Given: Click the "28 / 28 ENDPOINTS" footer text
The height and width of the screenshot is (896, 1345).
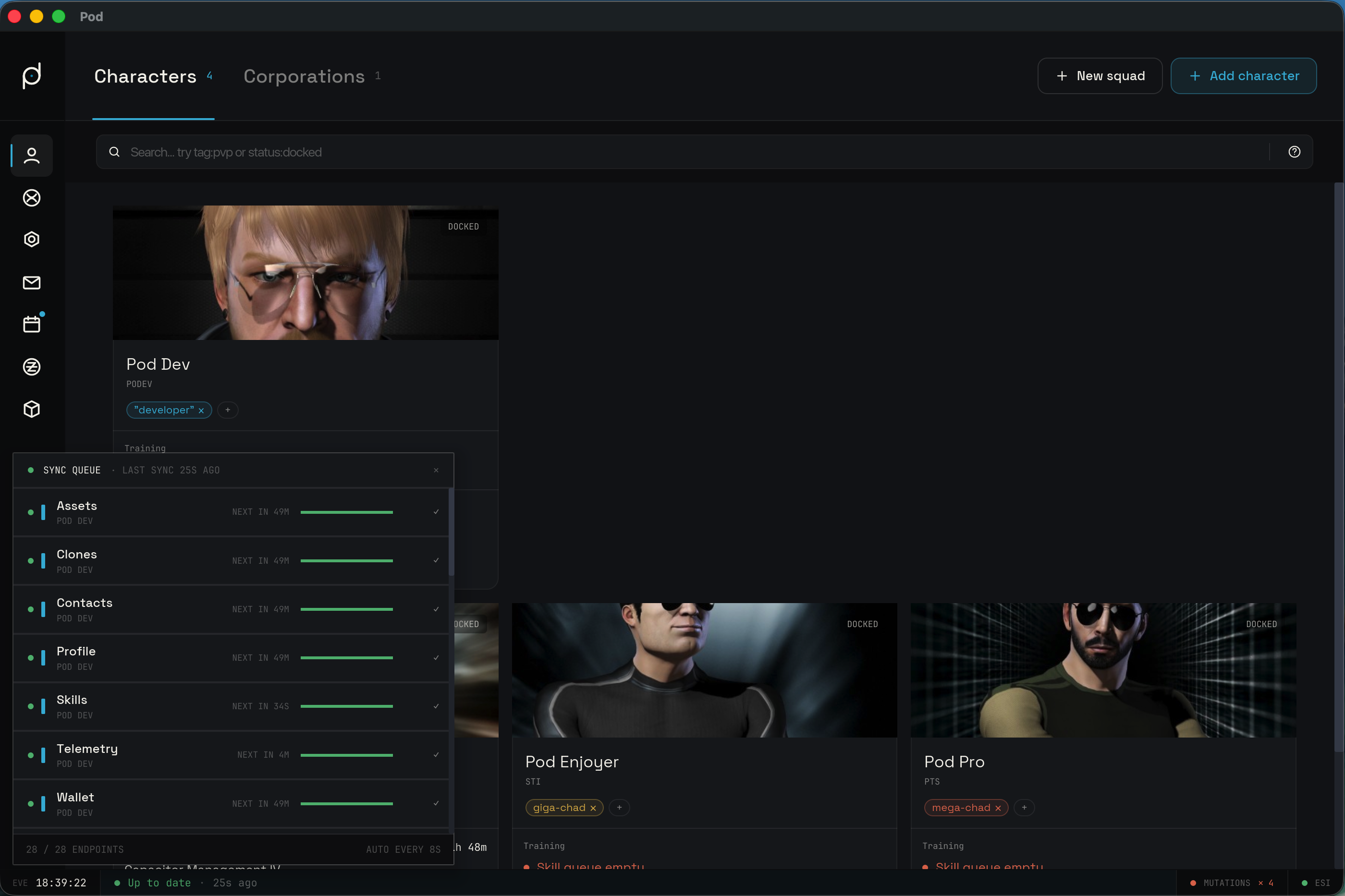Looking at the screenshot, I should (x=75, y=850).
